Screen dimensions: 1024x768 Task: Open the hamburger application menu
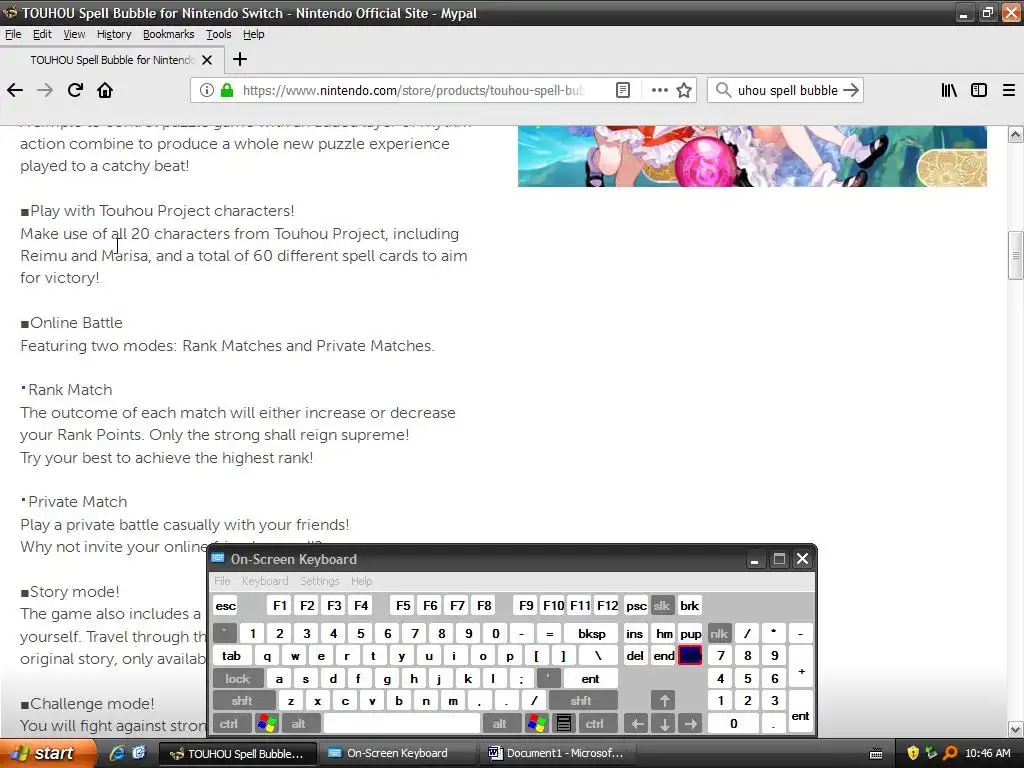1009,90
